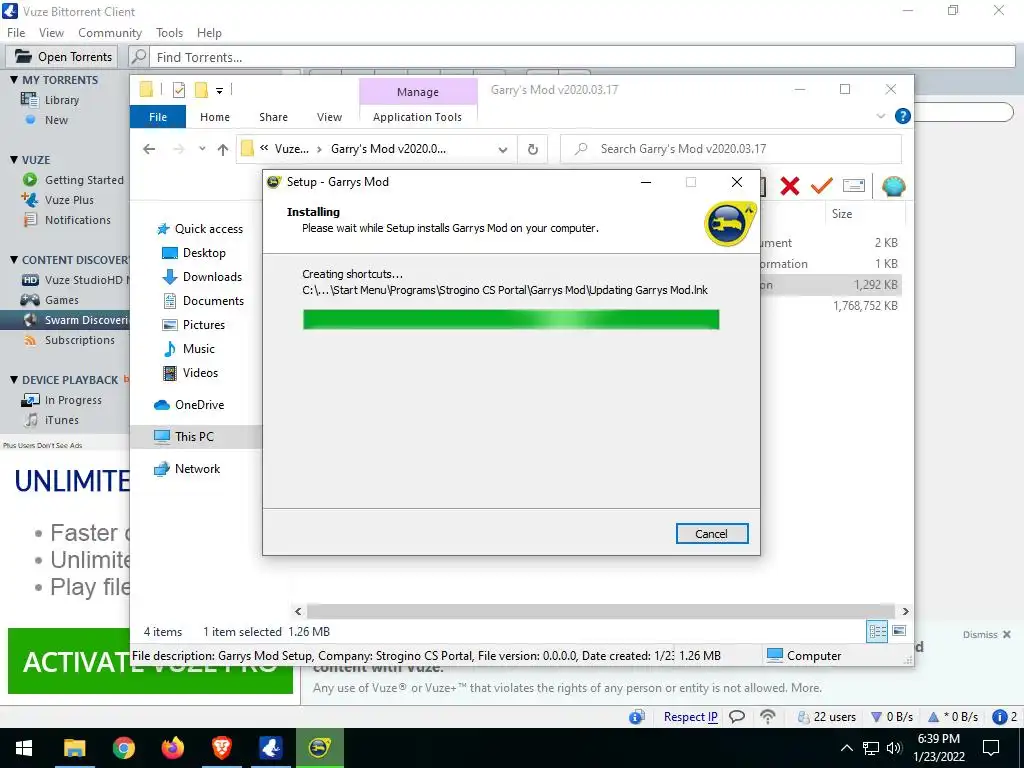Open iTunes device playback entry
The width and height of the screenshot is (1024, 768).
click(61, 420)
